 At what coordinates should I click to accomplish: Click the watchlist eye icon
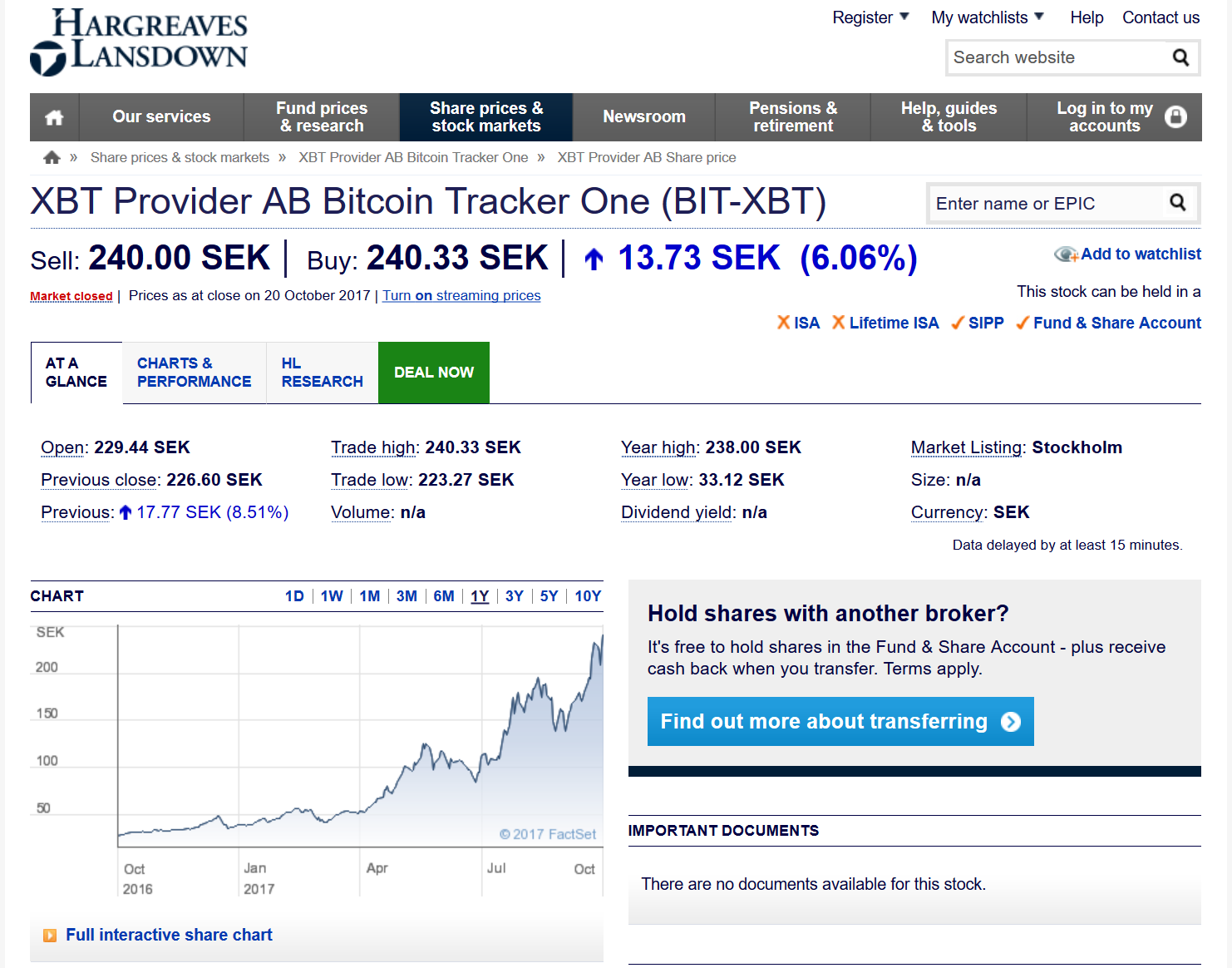[1066, 254]
